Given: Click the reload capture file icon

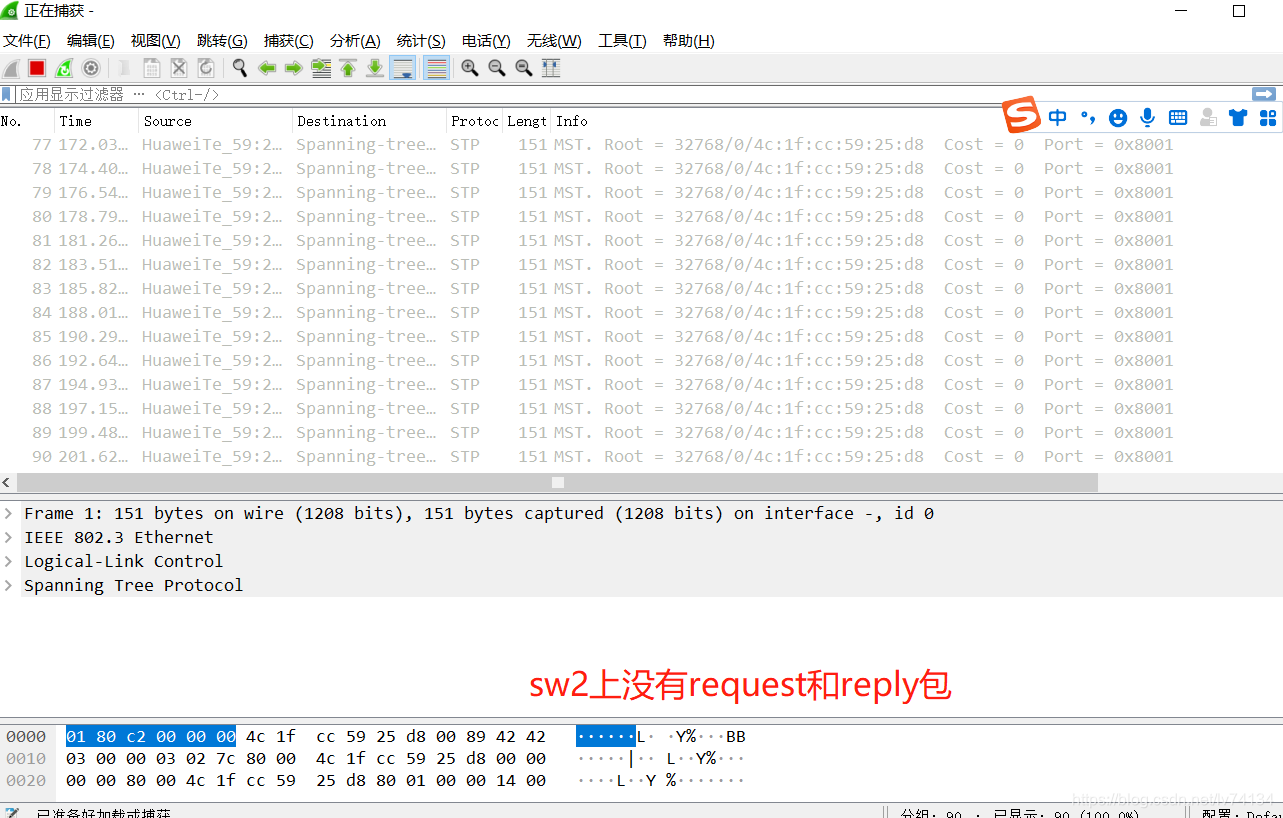Looking at the screenshot, I should [206, 68].
